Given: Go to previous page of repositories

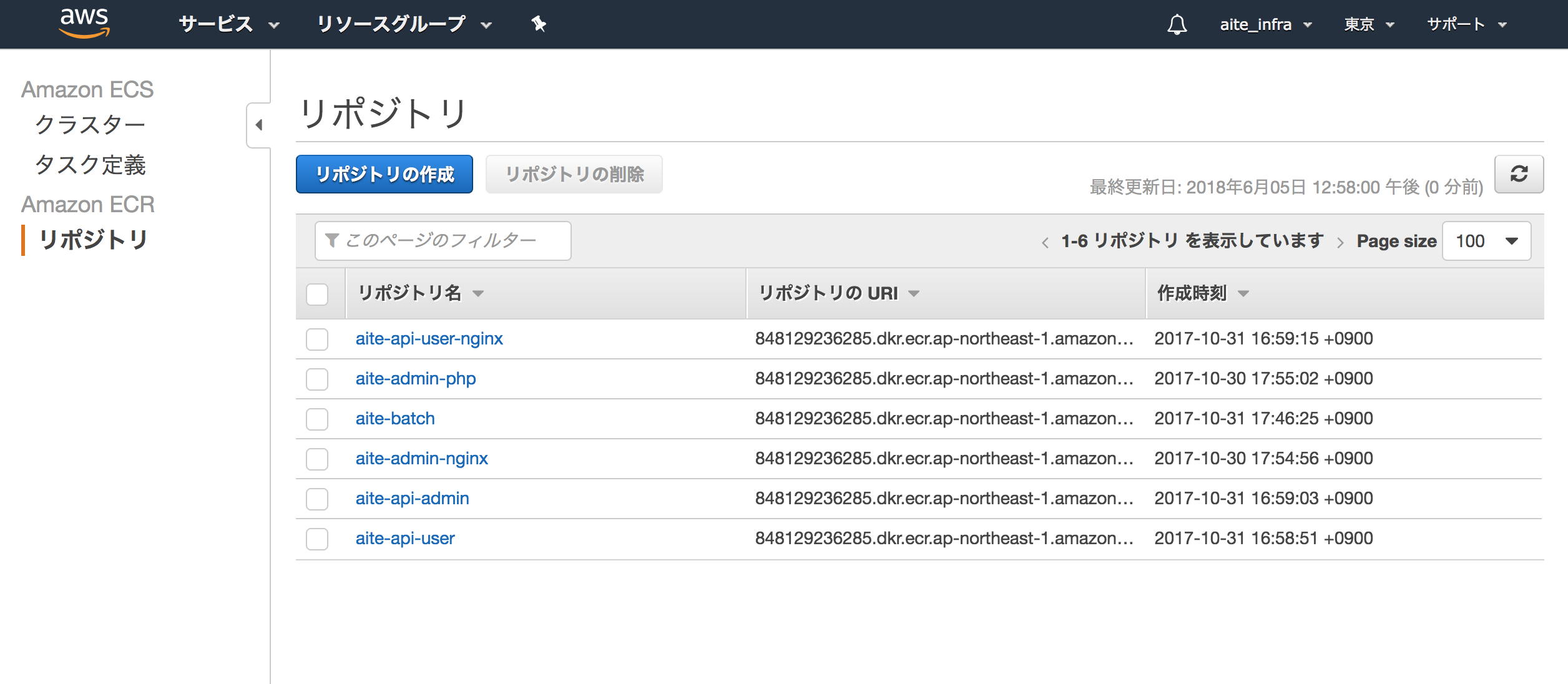Looking at the screenshot, I should pos(1045,242).
